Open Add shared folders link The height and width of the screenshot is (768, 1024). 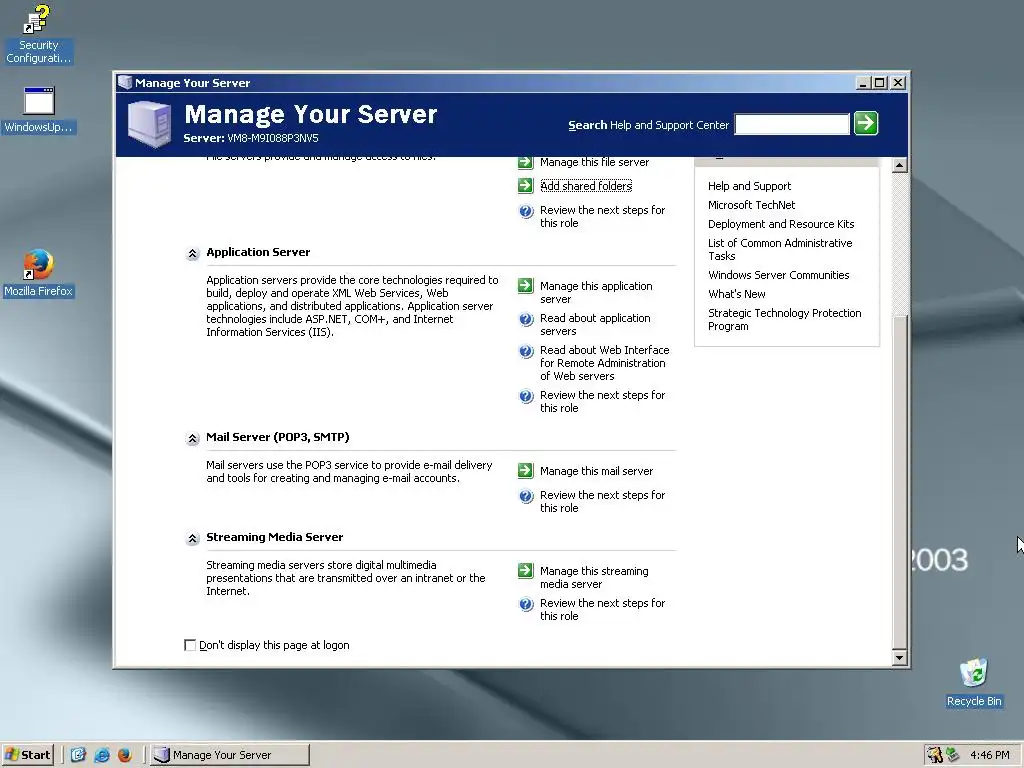[586, 186]
